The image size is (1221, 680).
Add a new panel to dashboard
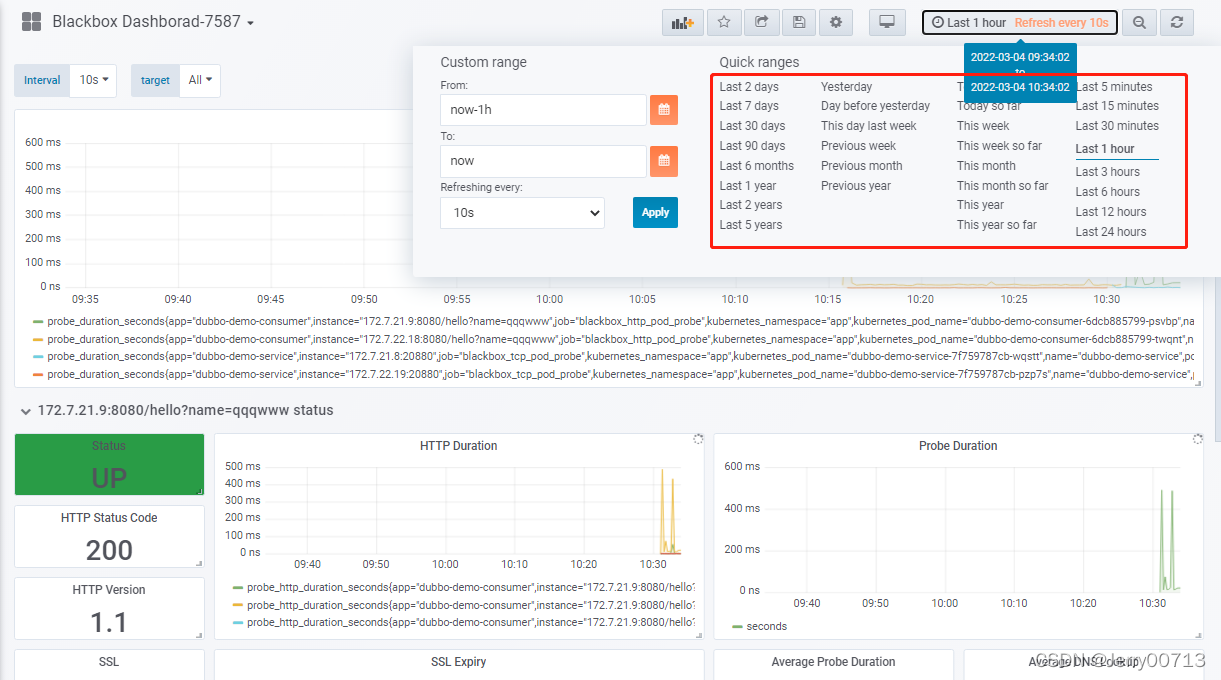coord(683,22)
